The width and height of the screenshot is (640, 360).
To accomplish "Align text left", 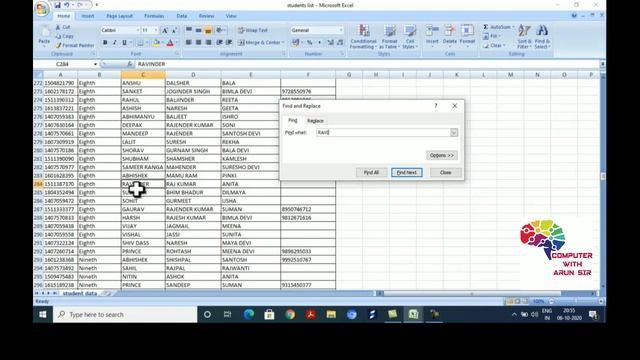I will pos(189,42).
